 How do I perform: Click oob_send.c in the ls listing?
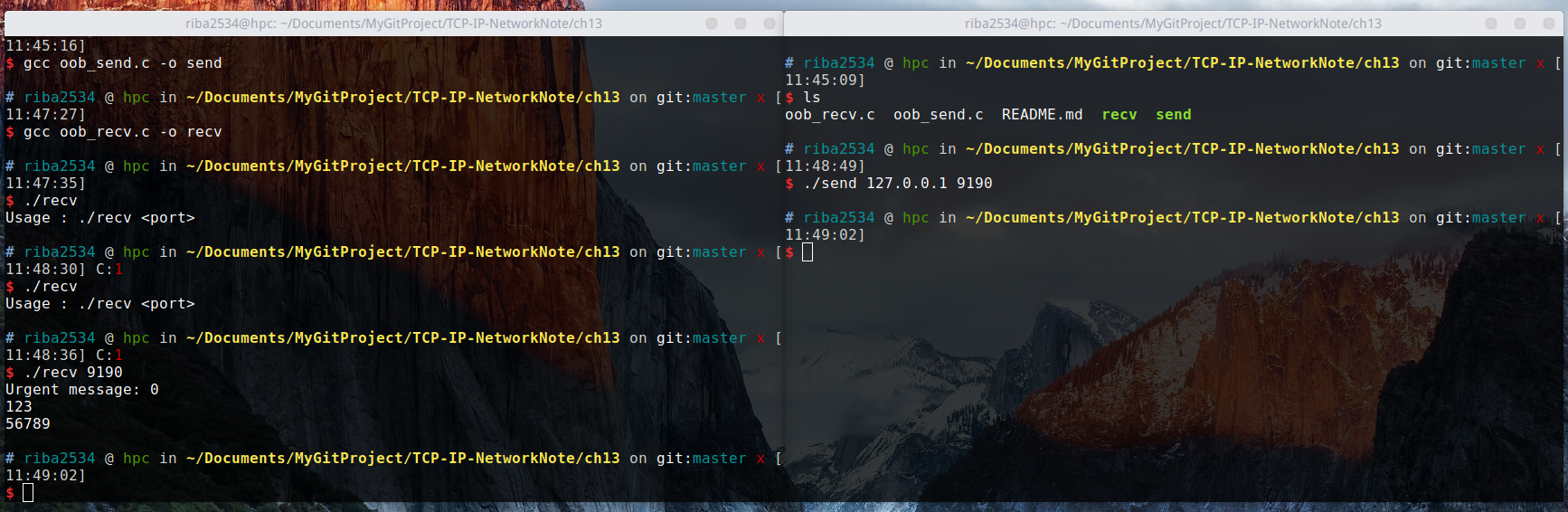[x=938, y=115]
